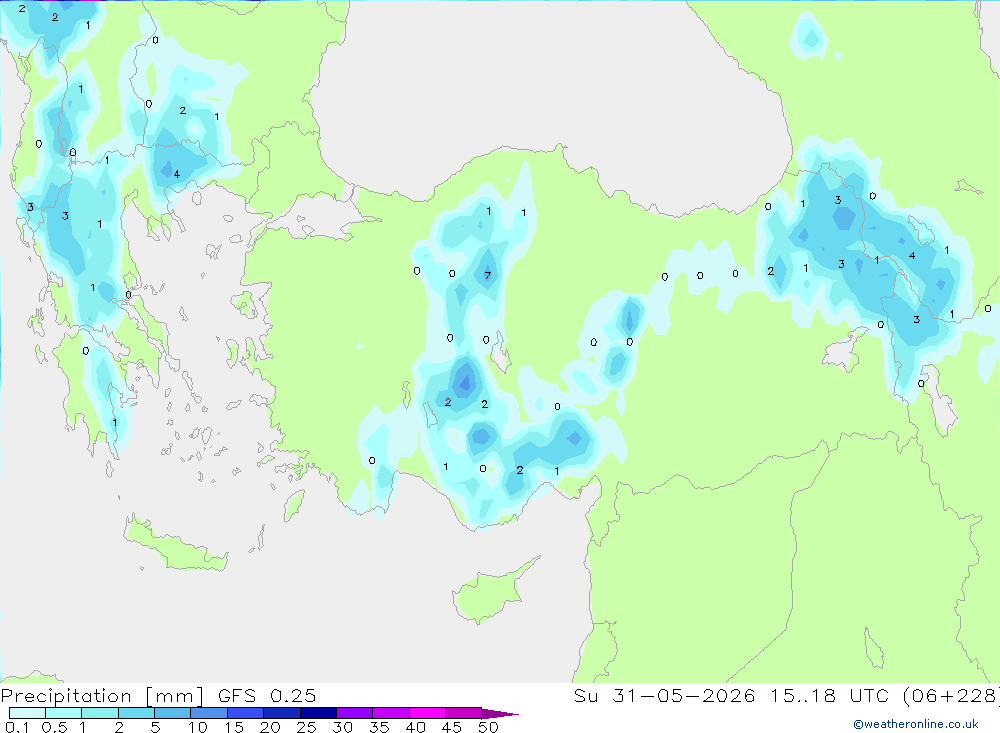Select the 35–40 mm purple legend swatch

pos(390,713)
